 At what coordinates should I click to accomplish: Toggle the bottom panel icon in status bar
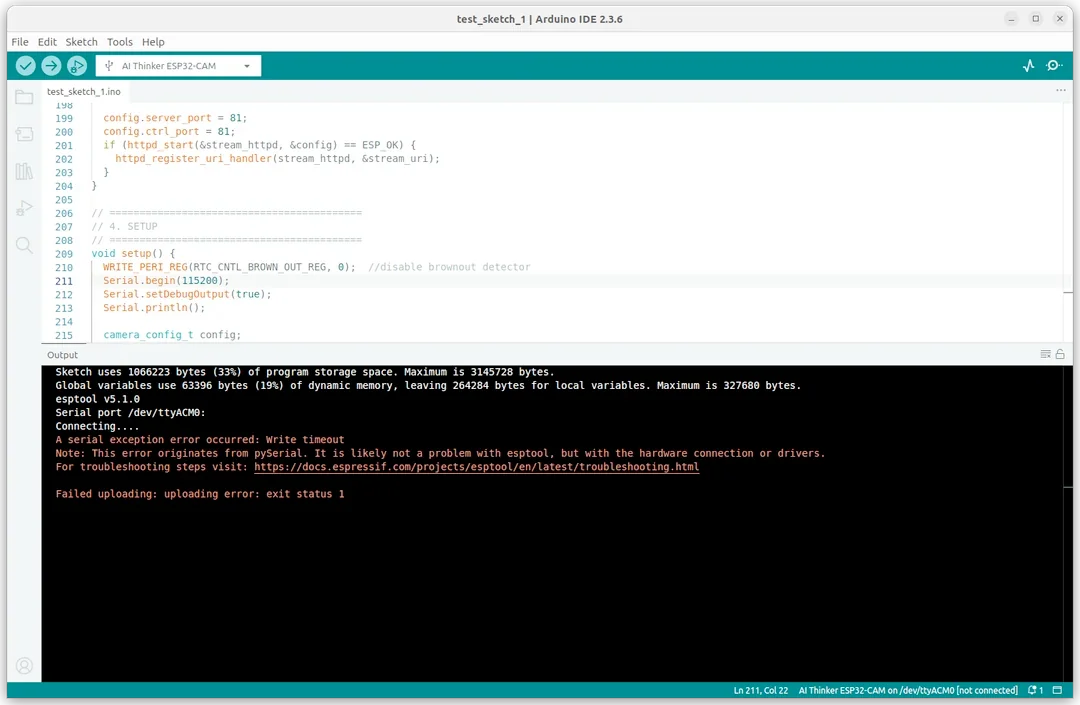point(1057,690)
